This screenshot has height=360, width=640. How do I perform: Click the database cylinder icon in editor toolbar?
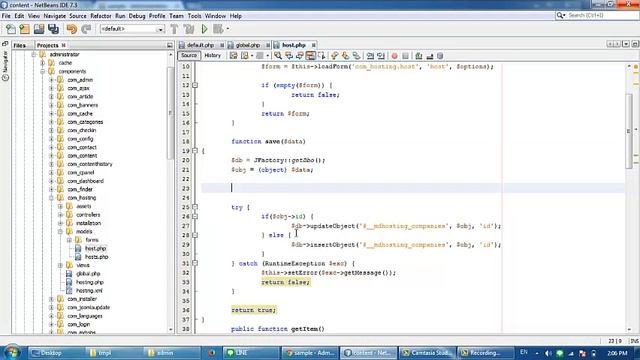440,56
